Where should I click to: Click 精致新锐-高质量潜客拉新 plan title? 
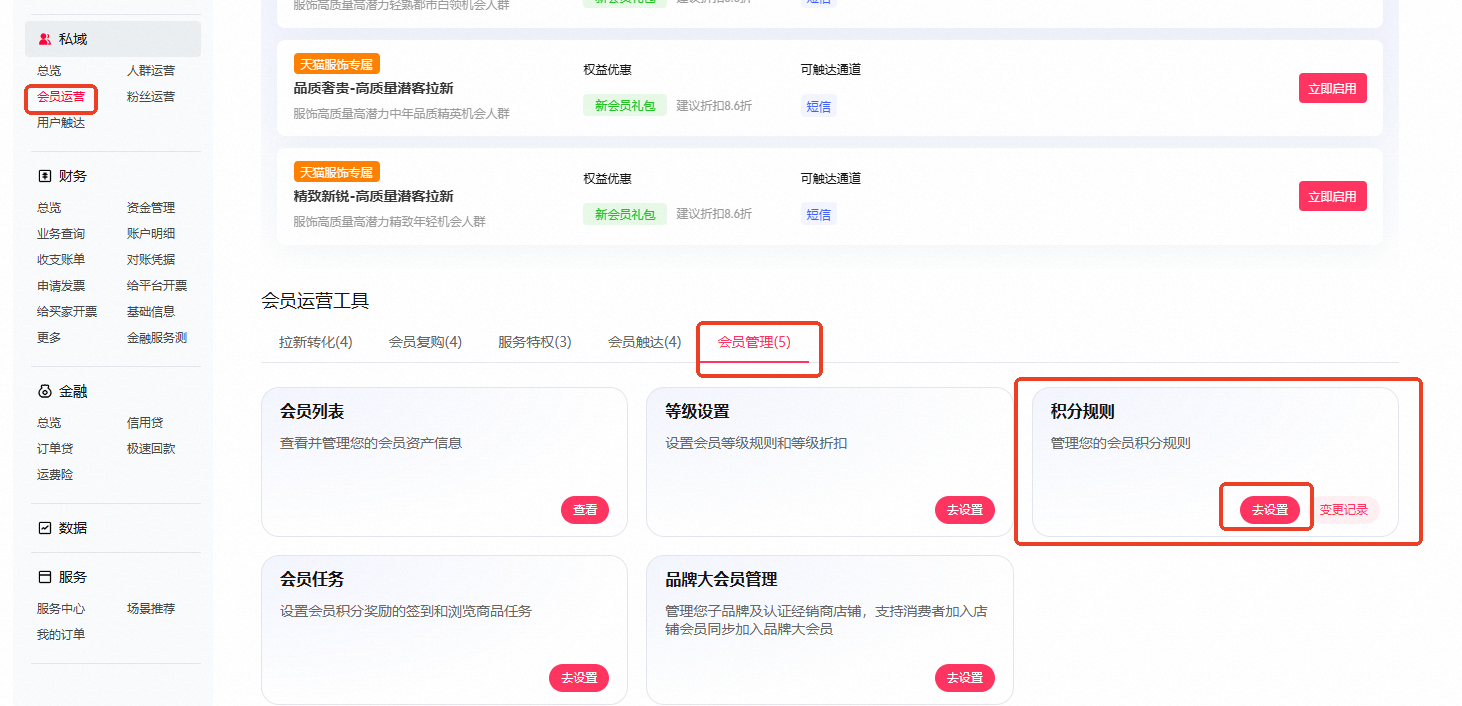[373, 196]
